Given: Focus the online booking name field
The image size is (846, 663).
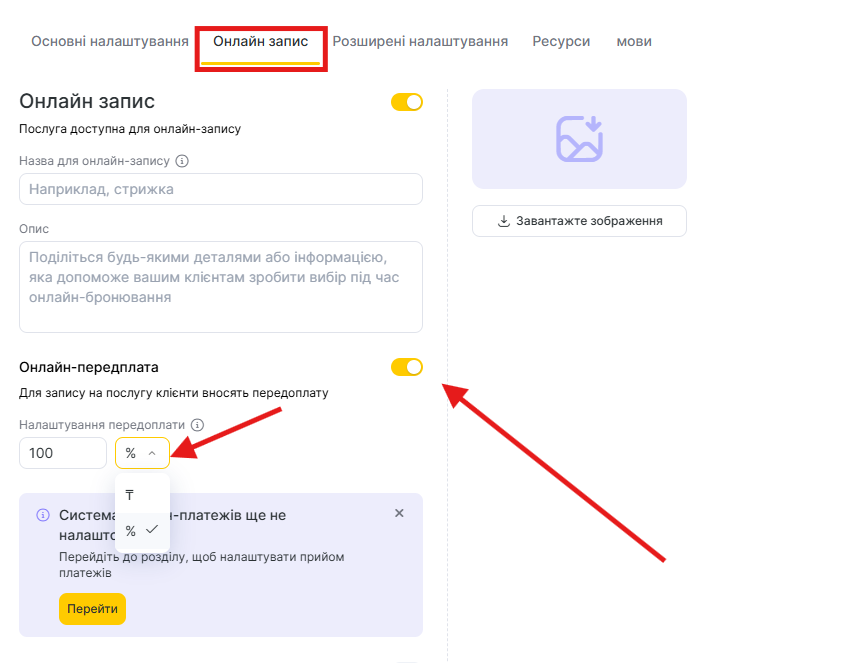Looking at the screenshot, I should tap(221, 189).
